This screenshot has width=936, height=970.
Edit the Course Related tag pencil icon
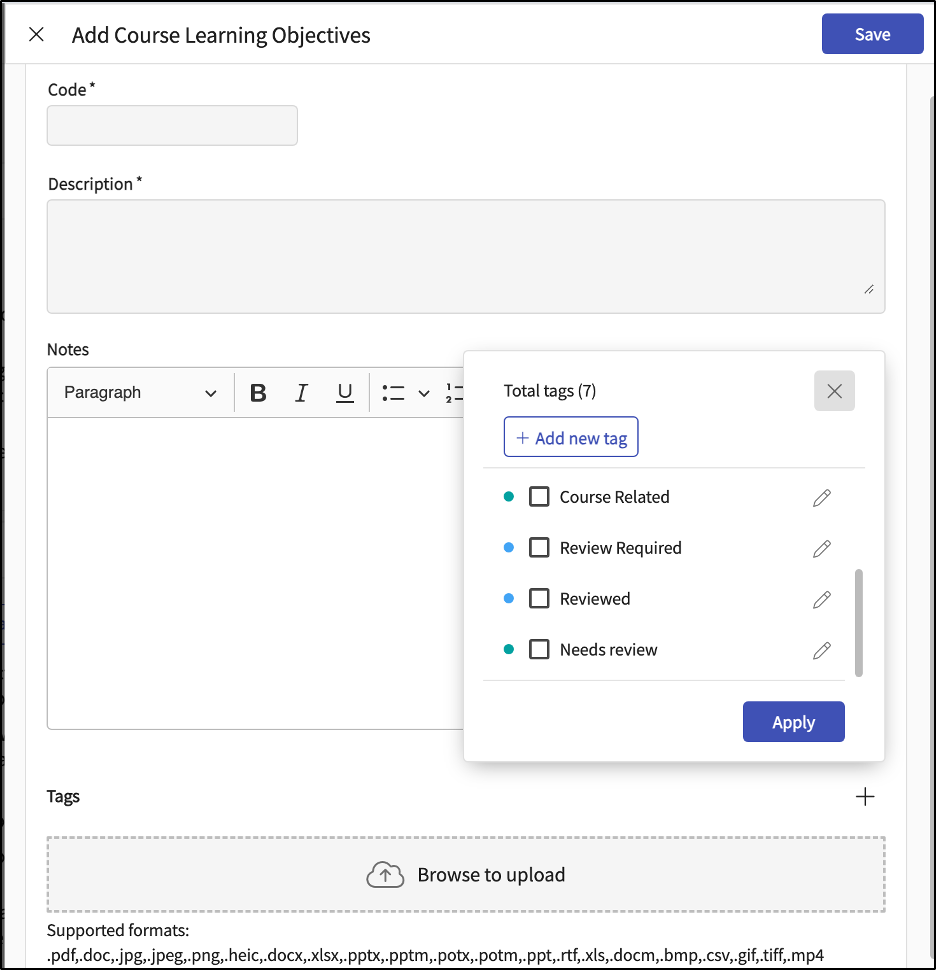click(822, 498)
